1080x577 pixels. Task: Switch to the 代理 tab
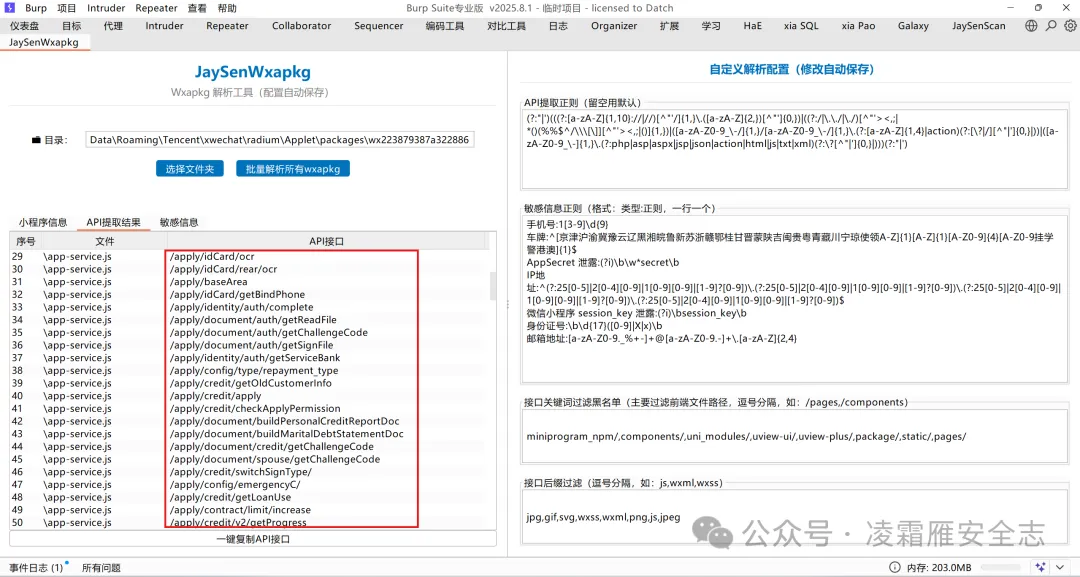coord(113,25)
